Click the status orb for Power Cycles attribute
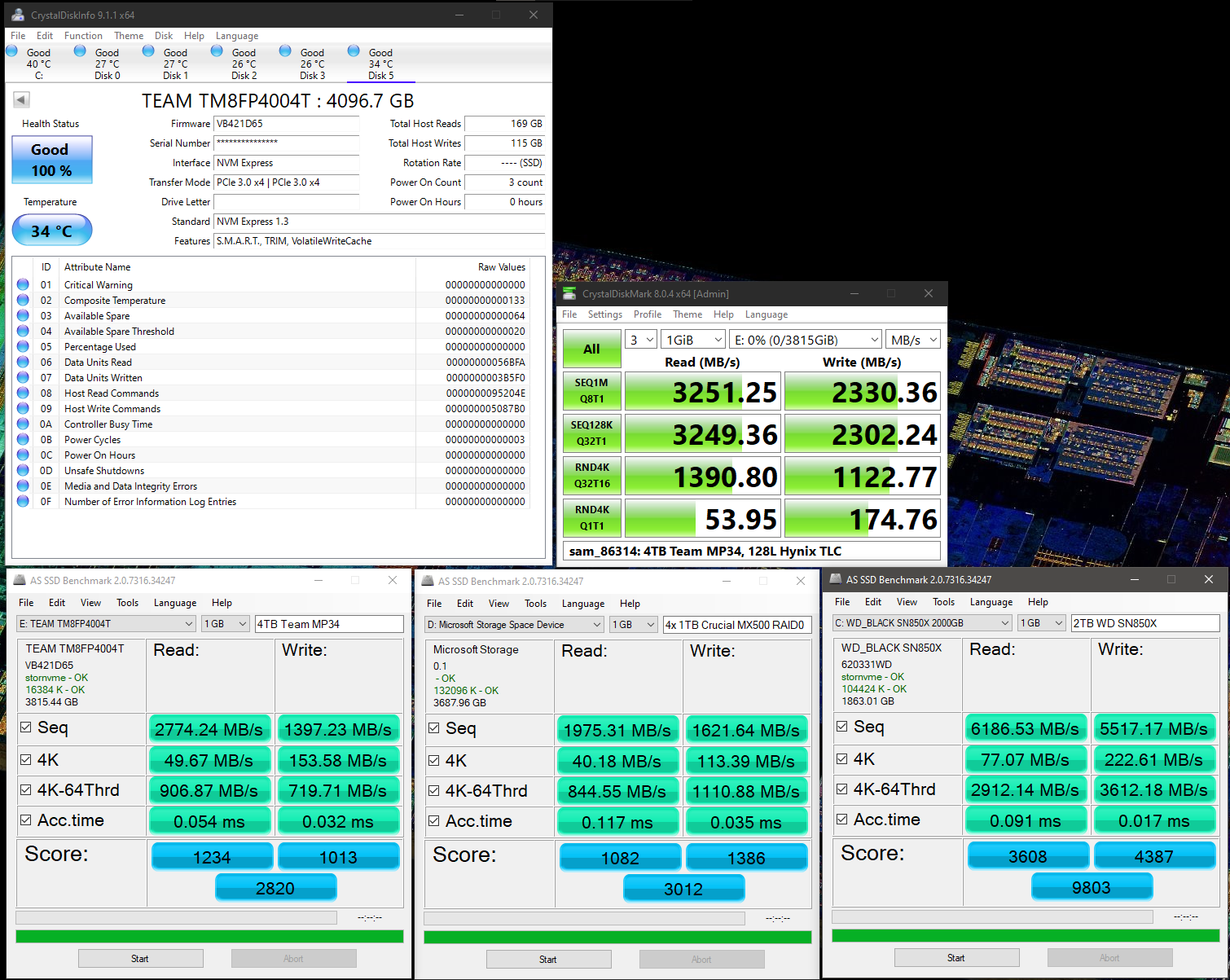Screen dimensions: 1230x980 pos(23,439)
